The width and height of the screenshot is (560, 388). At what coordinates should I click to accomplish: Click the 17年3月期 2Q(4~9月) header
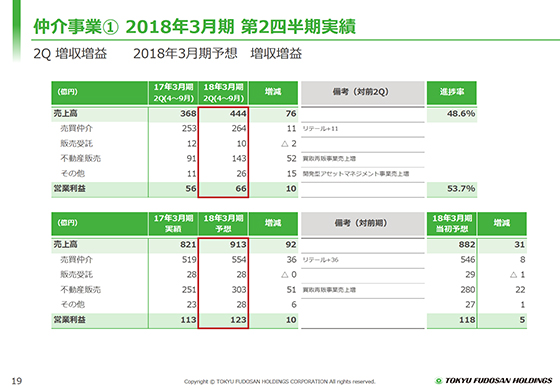tap(173, 93)
